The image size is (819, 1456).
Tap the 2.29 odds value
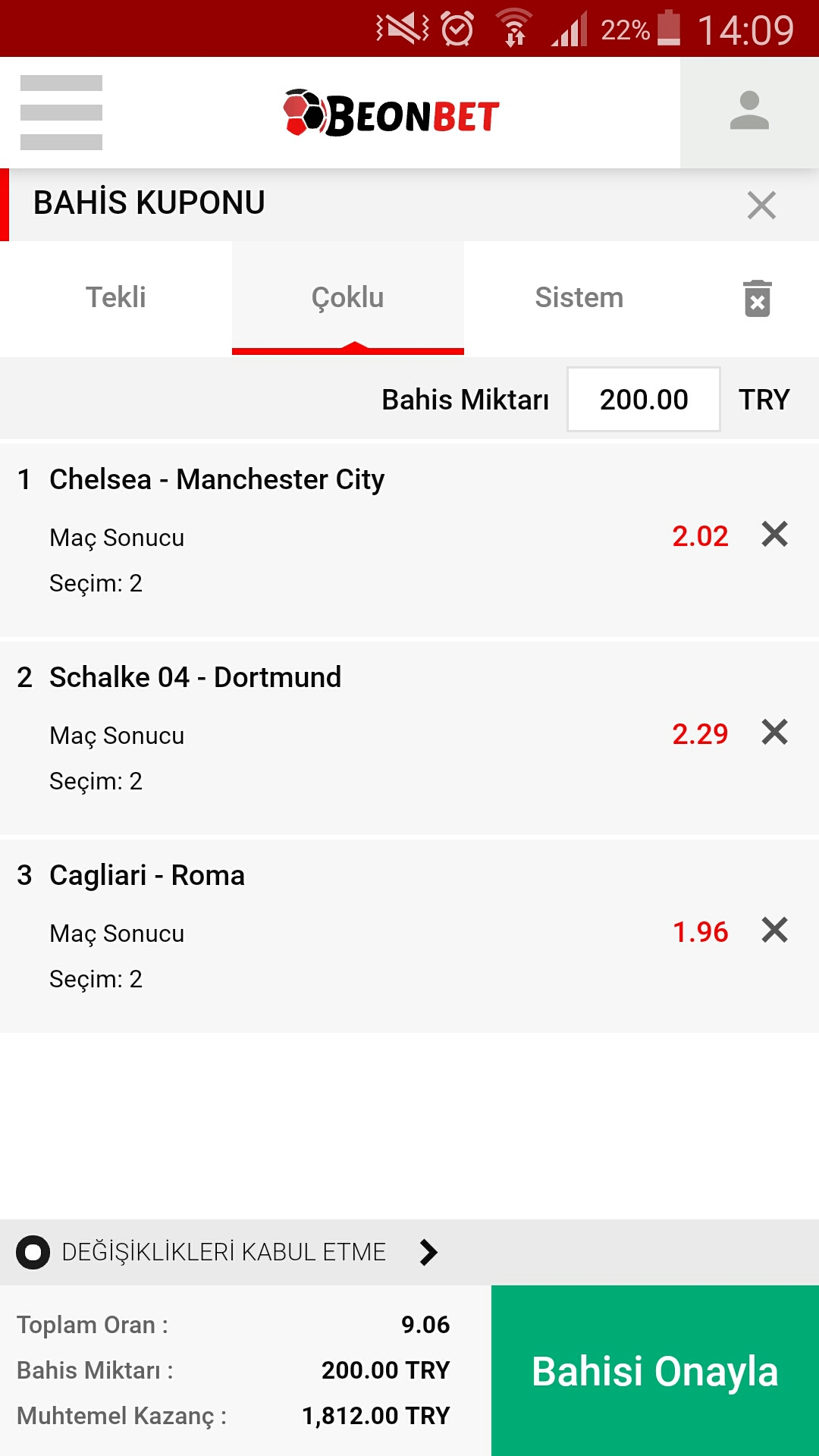(x=700, y=734)
